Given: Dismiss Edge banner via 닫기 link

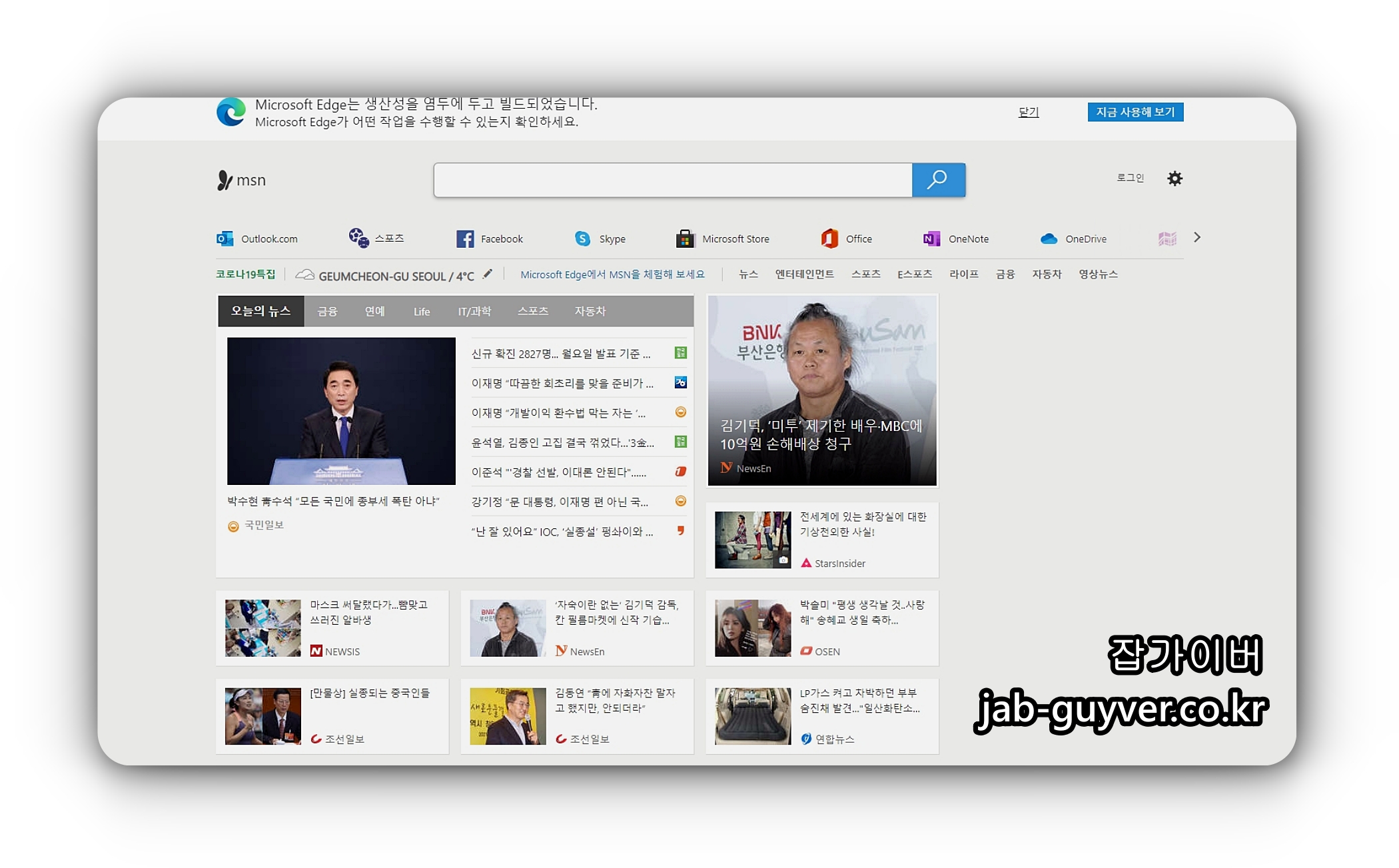Looking at the screenshot, I should [1029, 112].
